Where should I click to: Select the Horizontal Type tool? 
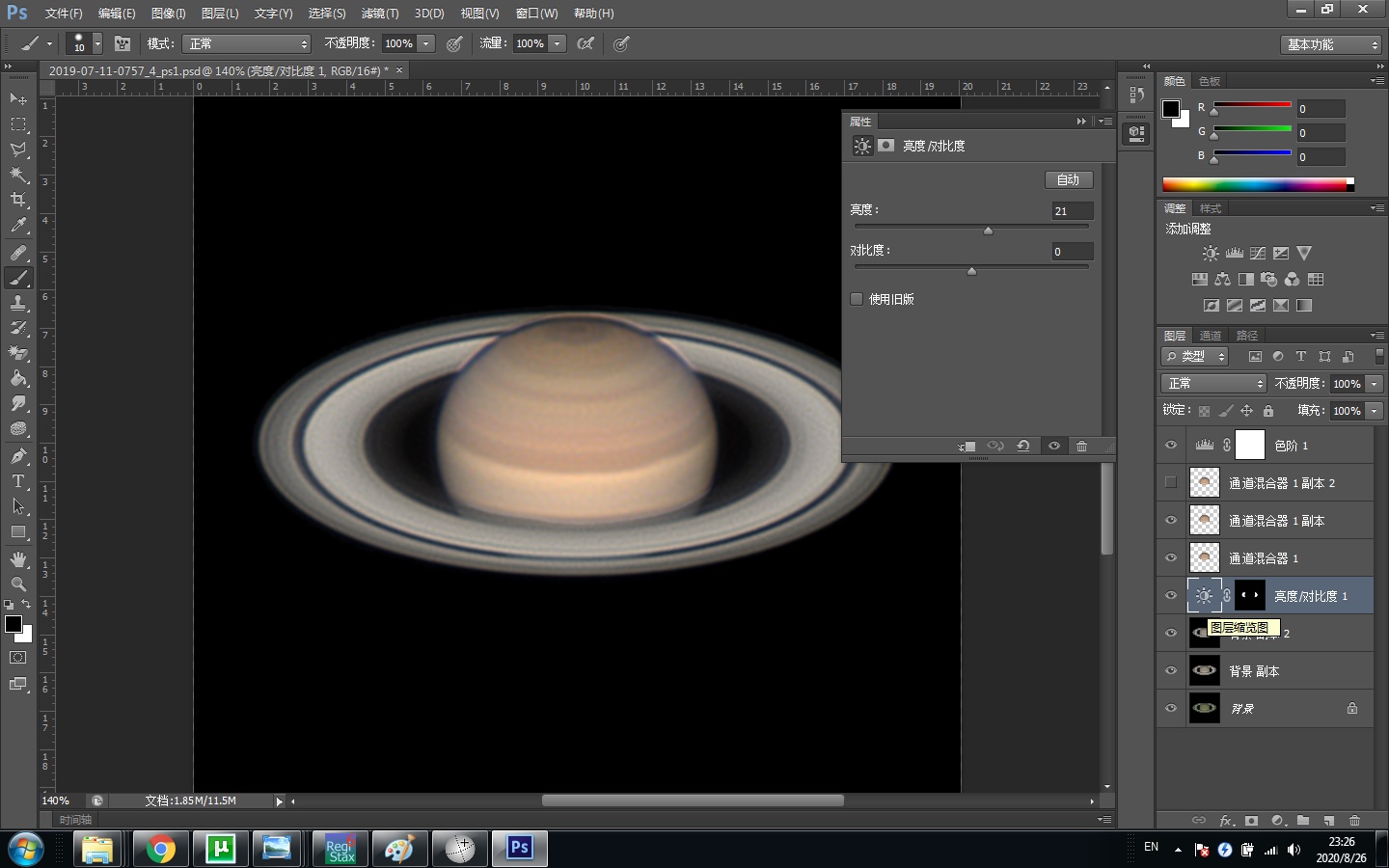18,480
